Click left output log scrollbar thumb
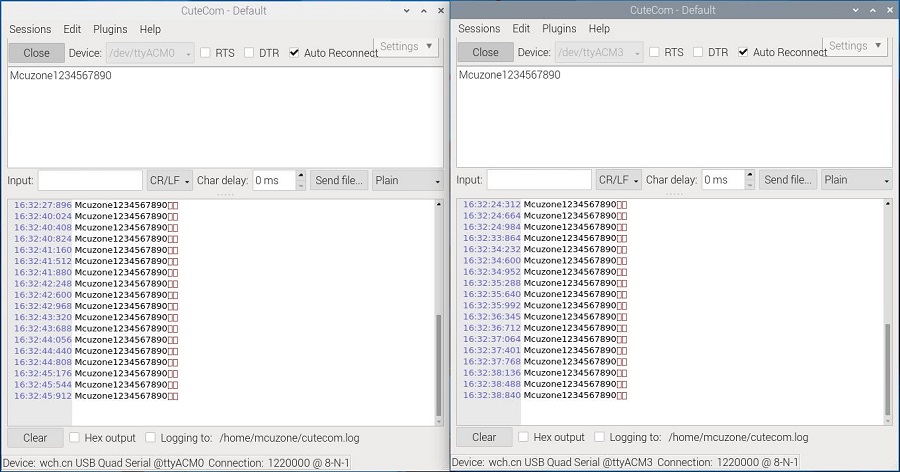Image resolution: width=900 pixels, height=472 pixels. point(439,365)
